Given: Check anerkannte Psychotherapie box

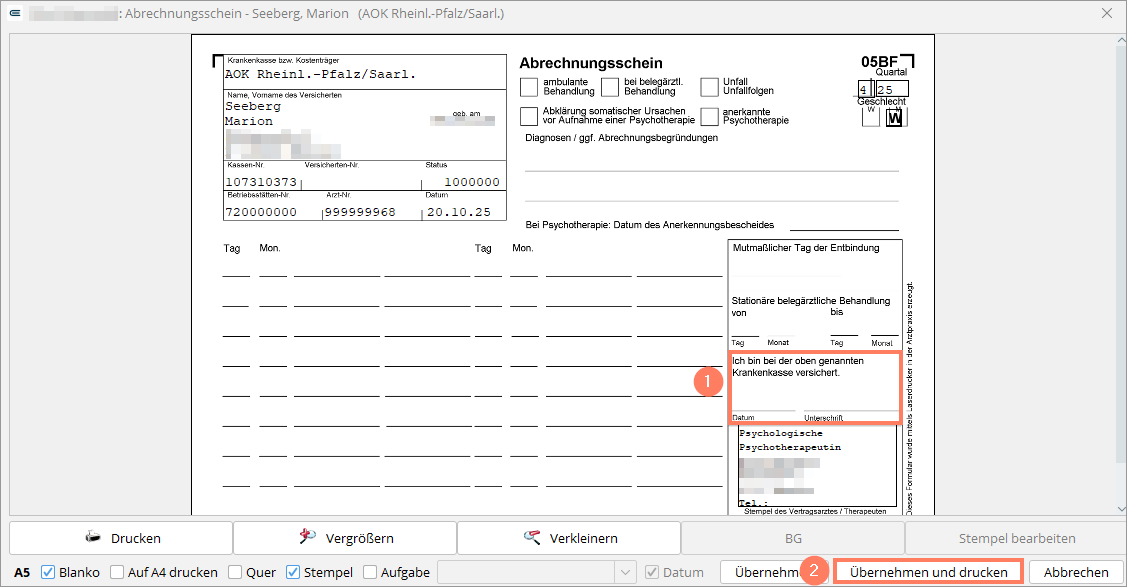Looking at the screenshot, I should pos(709,116).
